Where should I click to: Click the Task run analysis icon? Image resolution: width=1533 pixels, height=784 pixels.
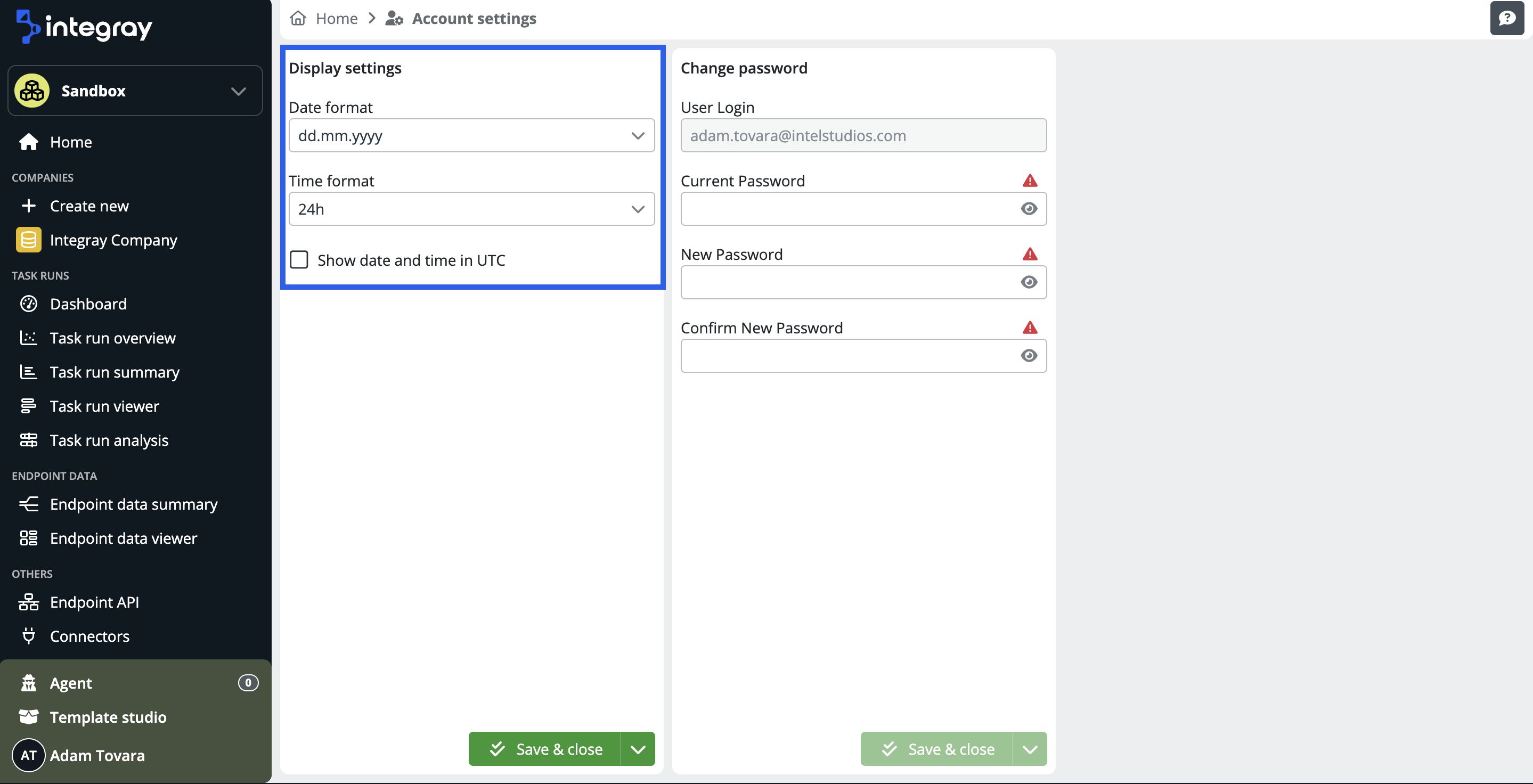[29, 440]
